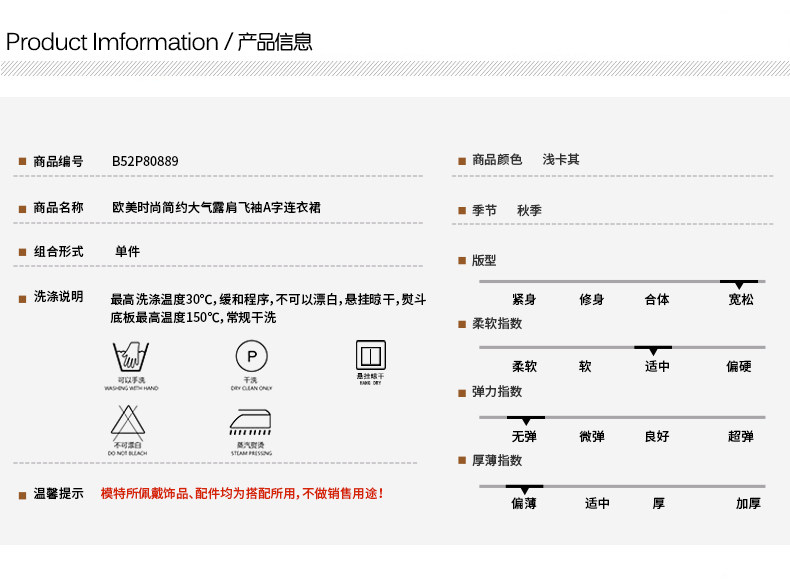Screen dimensions: 790x584
Task: Click the 修身 fit label
Action: [591, 299]
